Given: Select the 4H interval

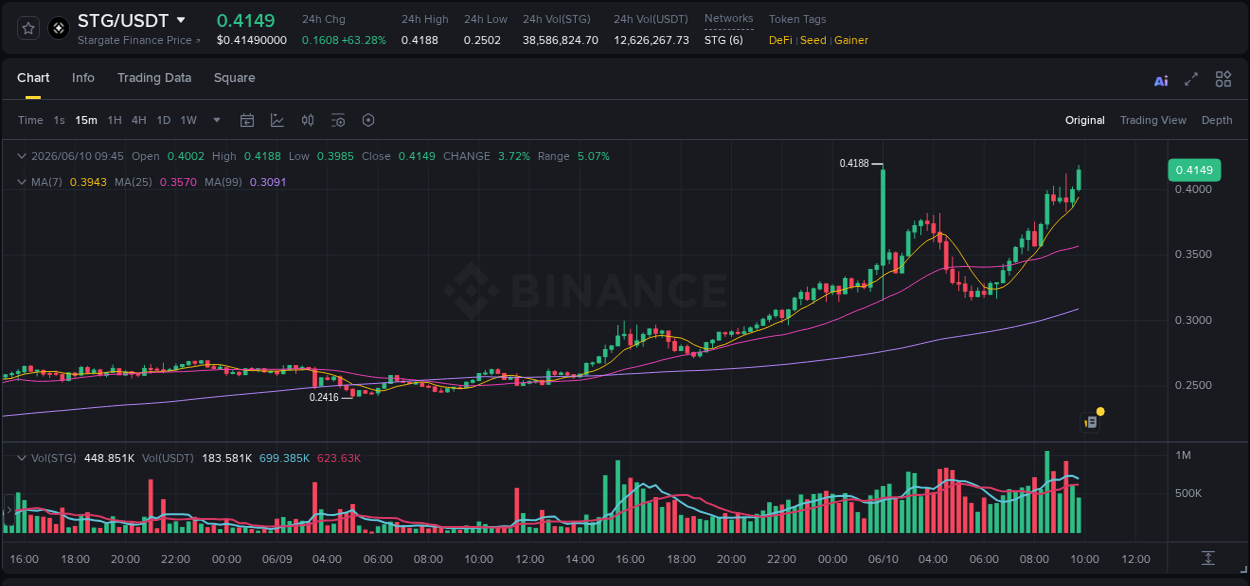Looking at the screenshot, I should (x=139, y=120).
